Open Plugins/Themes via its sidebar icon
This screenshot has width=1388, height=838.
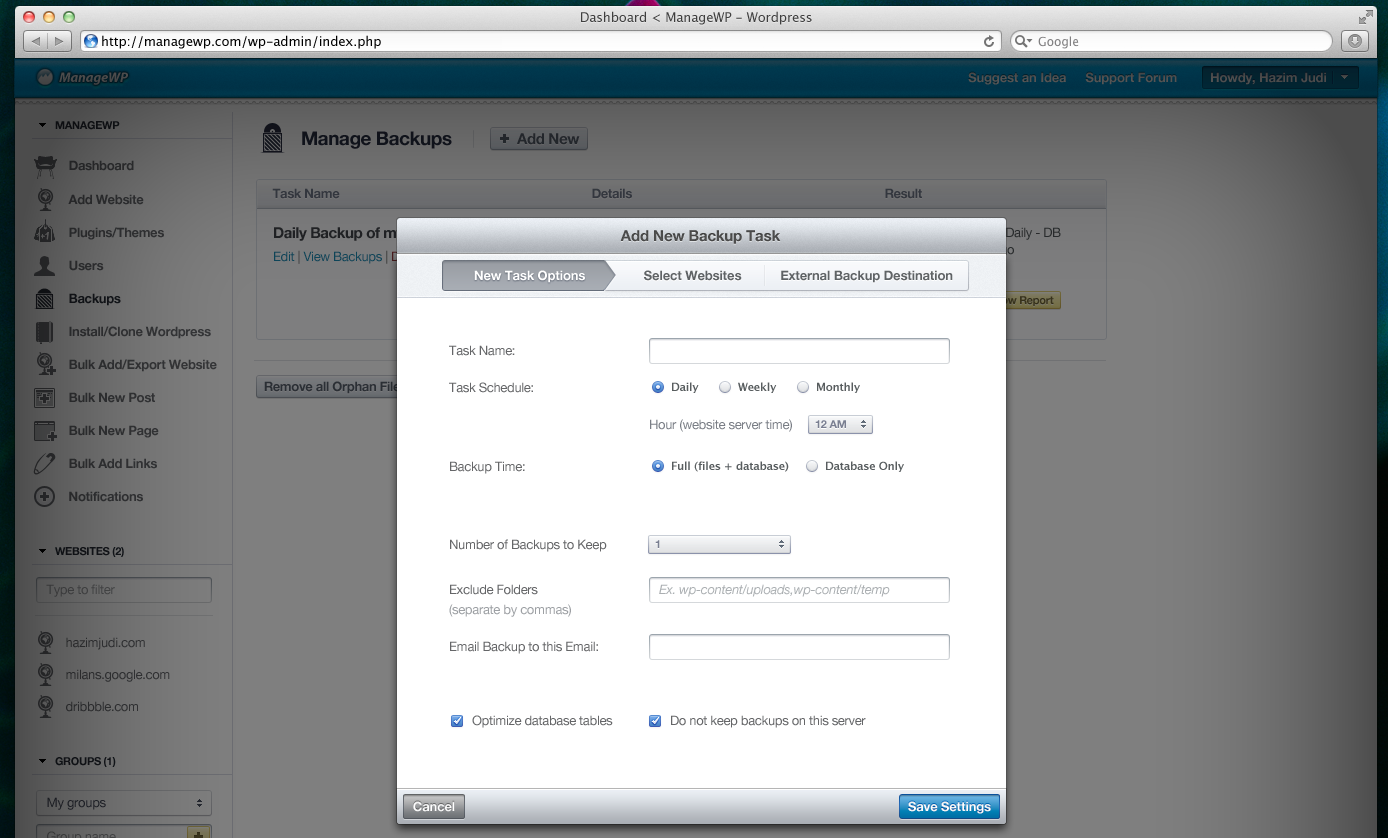click(x=45, y=232)
